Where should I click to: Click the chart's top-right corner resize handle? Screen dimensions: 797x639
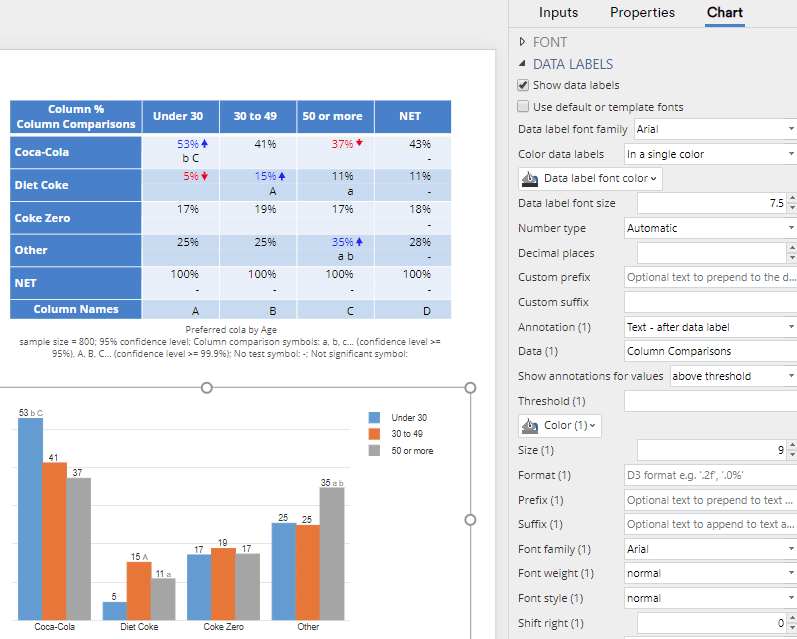[x=471, y=387]
